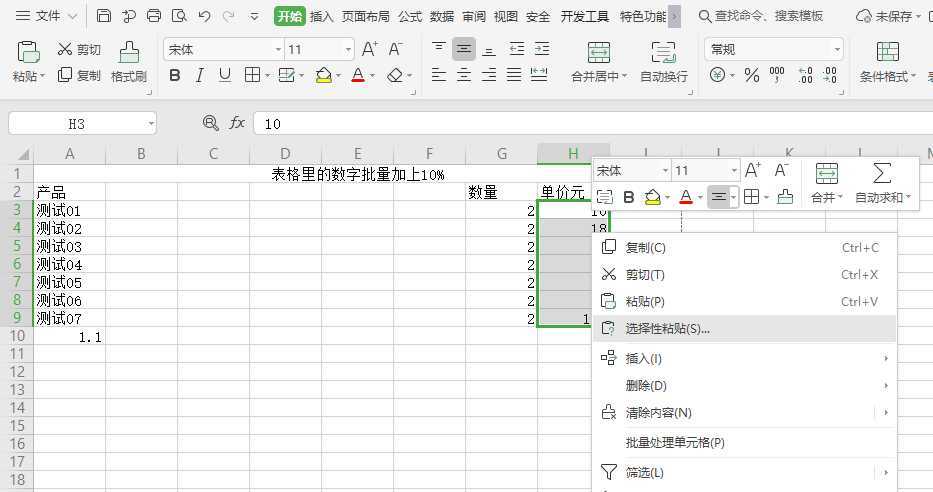This screenshot has width=933, height=492.
Task: Open the 文件 menu
Action: [x=46, y=16]
